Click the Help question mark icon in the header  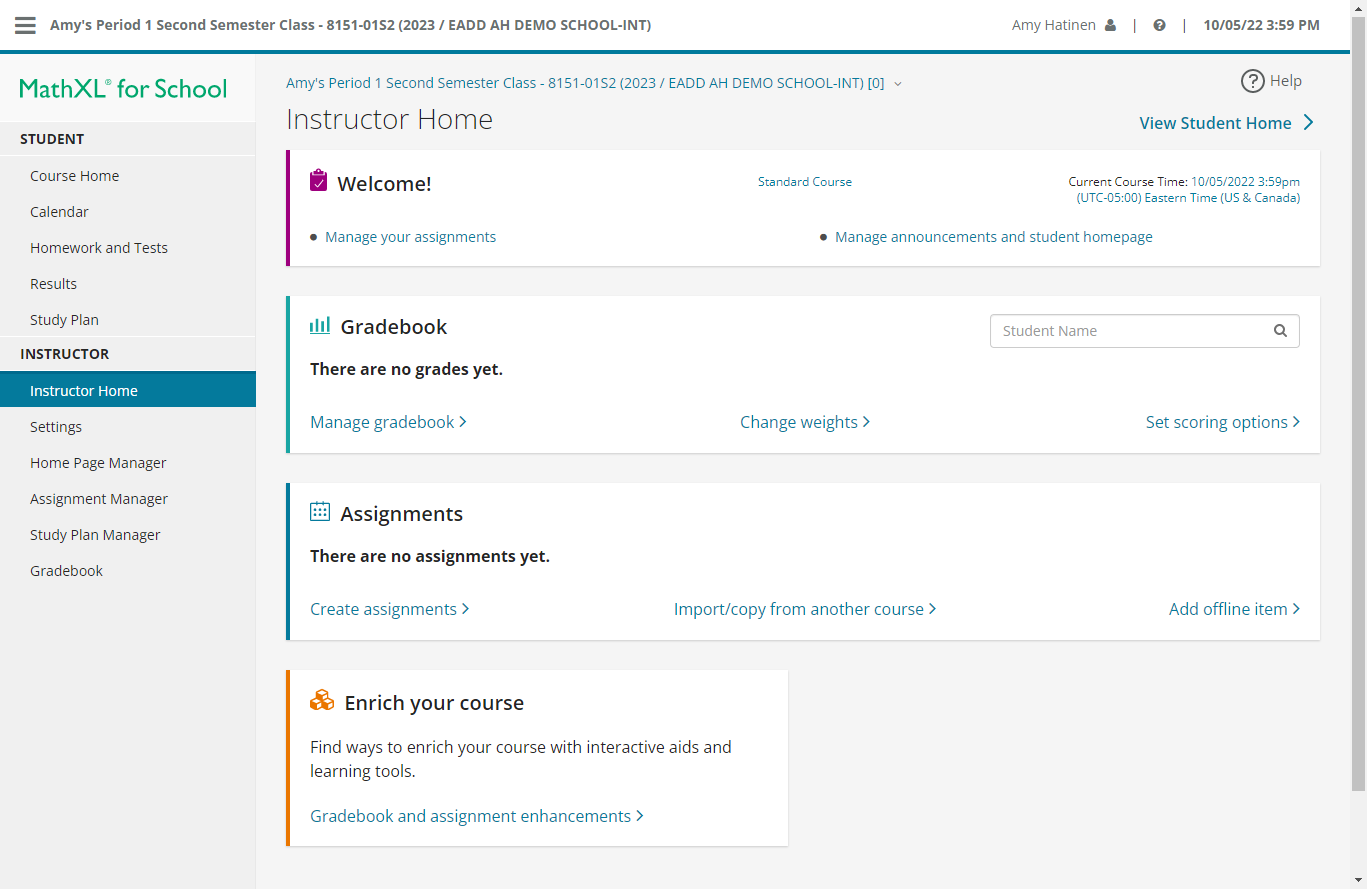[1159, 24]
